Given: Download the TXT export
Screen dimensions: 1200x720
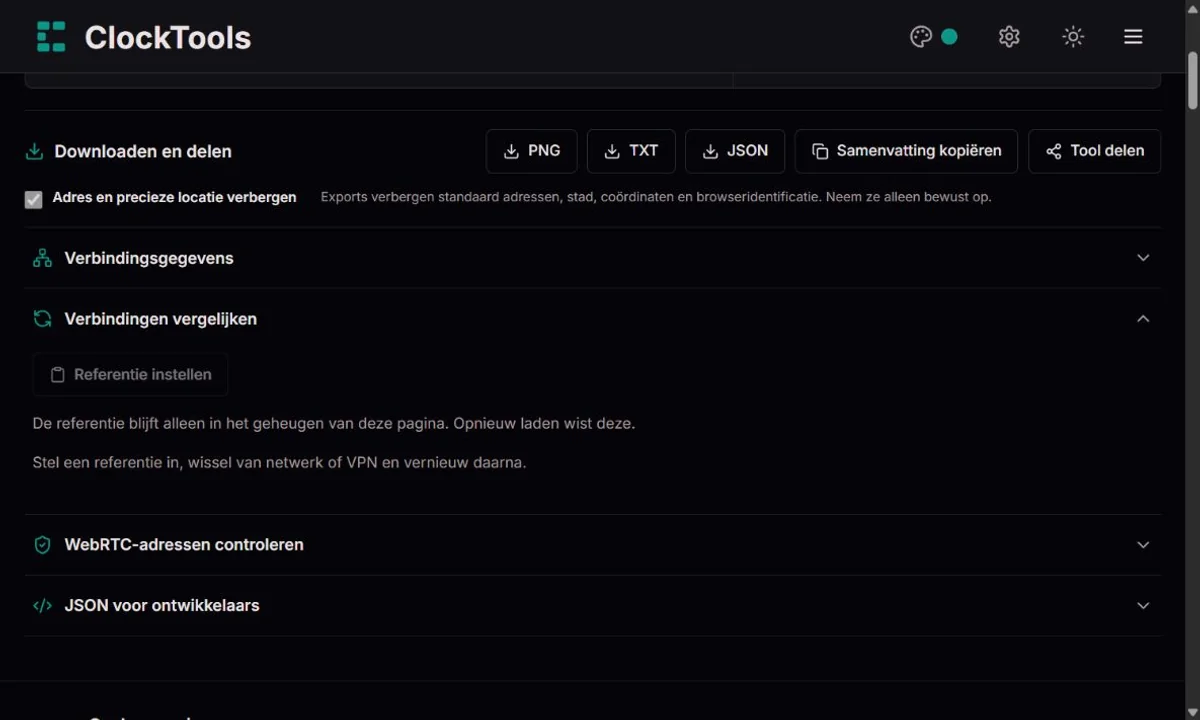Looking at the screenshot, I should 631,151.
